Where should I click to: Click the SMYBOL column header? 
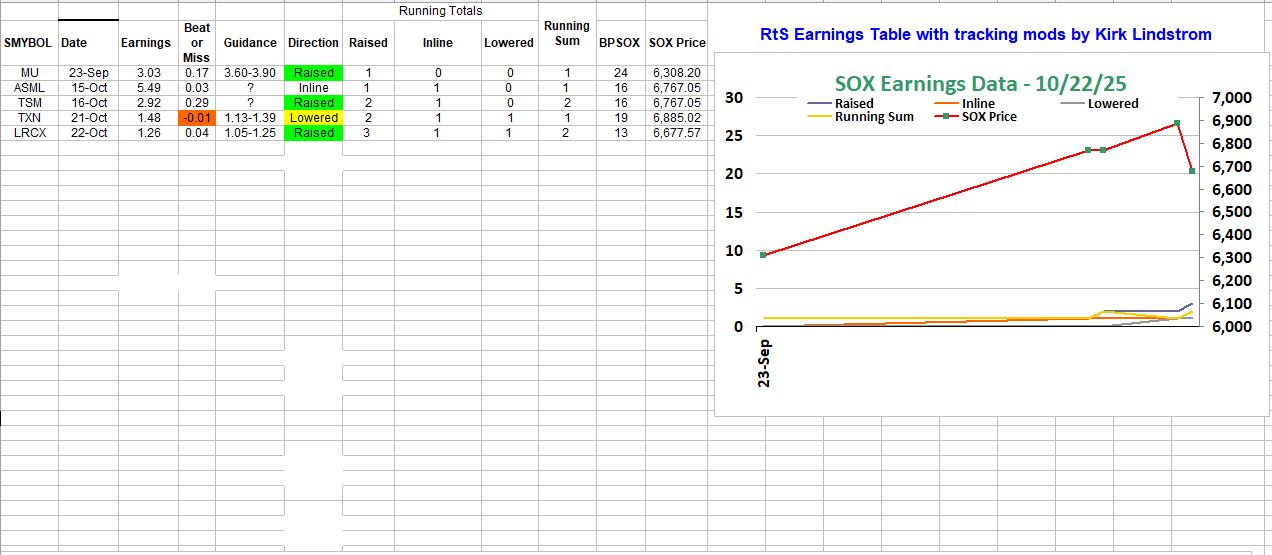click(x=28, y=43)
